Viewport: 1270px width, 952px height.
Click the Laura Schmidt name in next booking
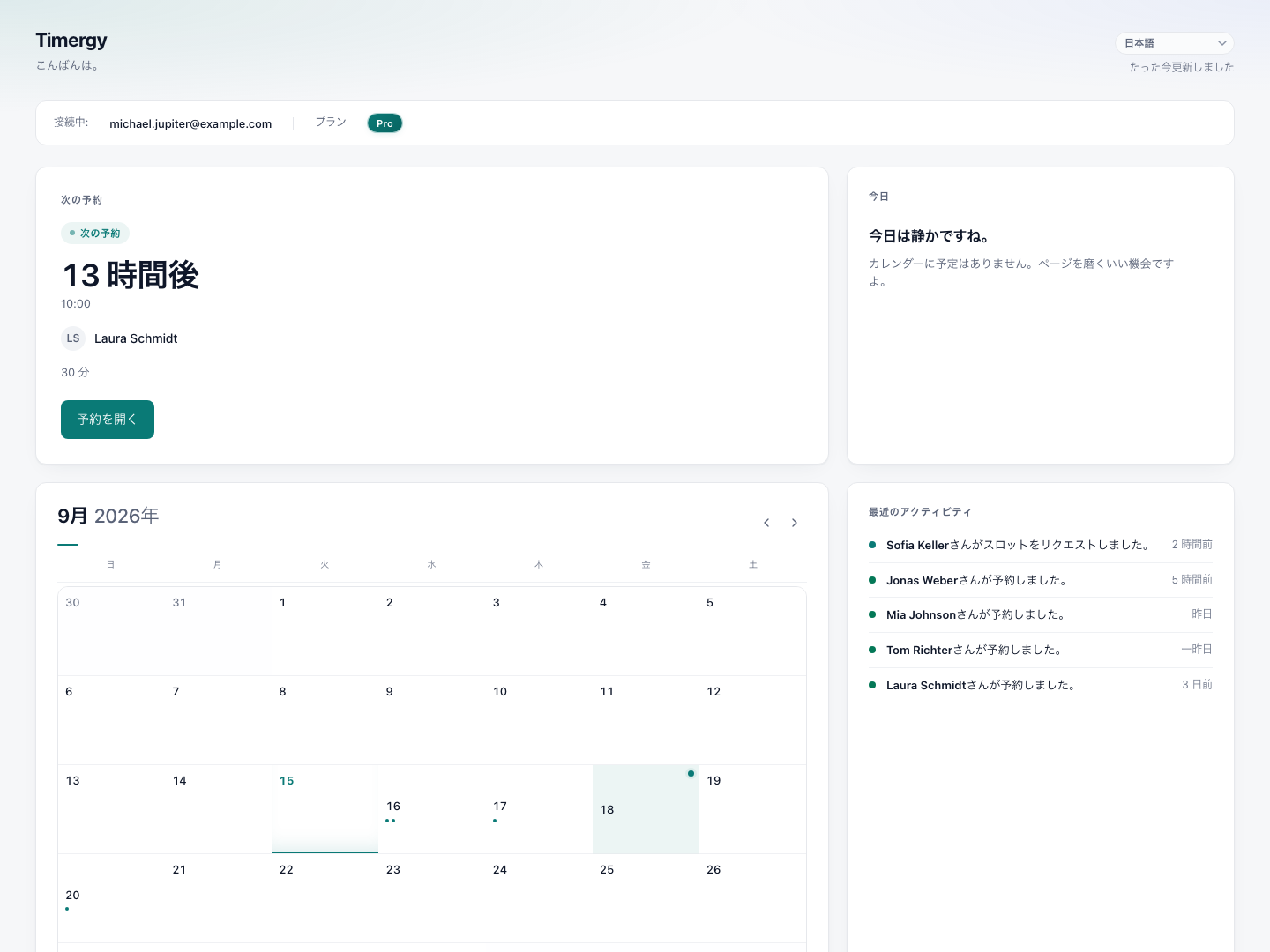pos(136,338)
